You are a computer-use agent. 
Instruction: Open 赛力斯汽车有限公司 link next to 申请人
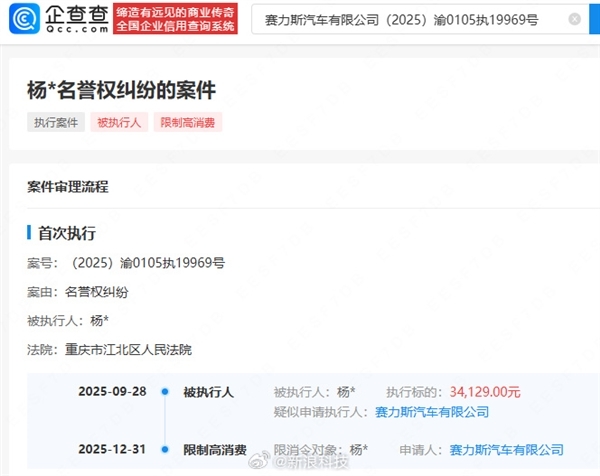tap(506, 450)
